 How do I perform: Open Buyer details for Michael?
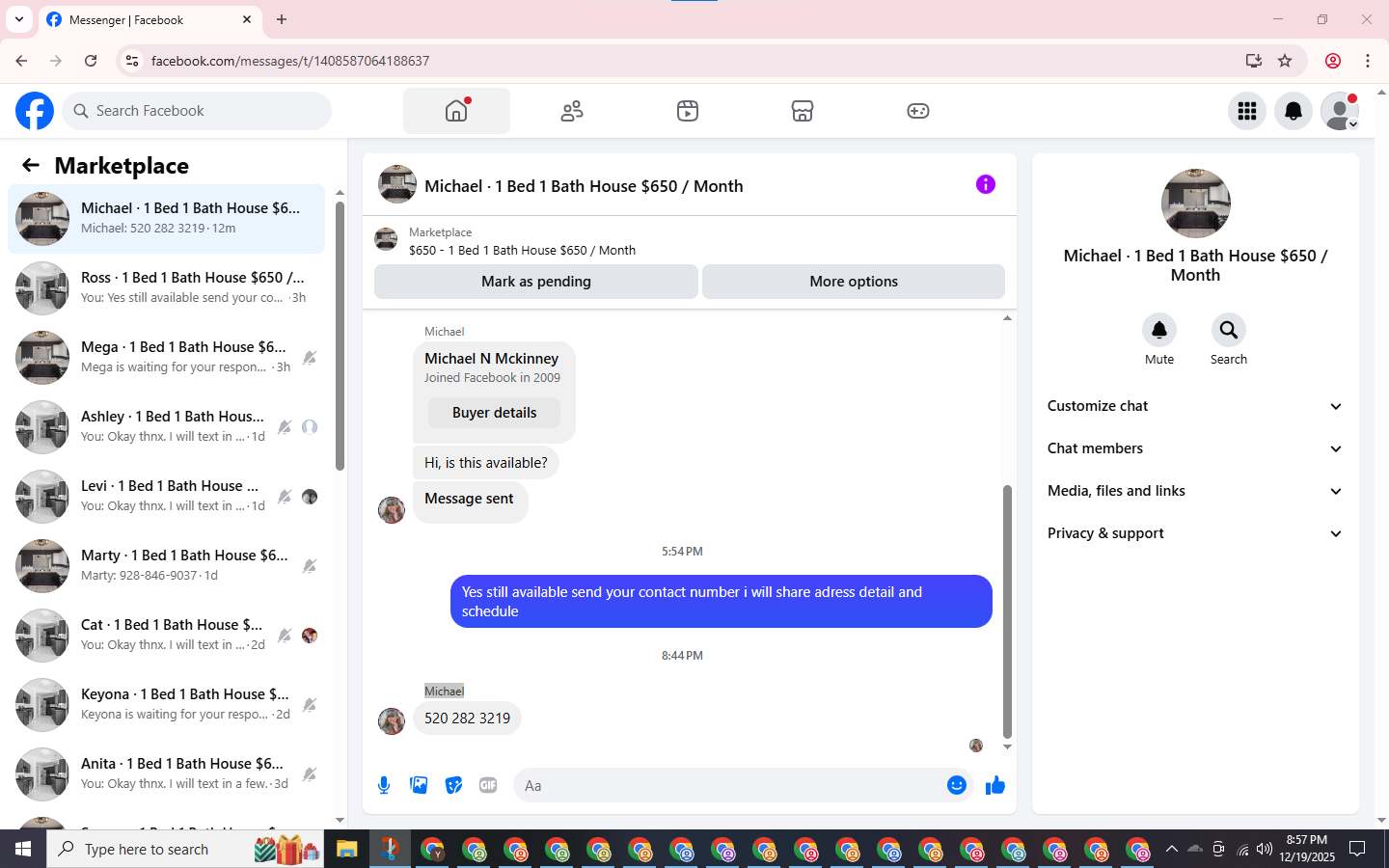[495, 413]
